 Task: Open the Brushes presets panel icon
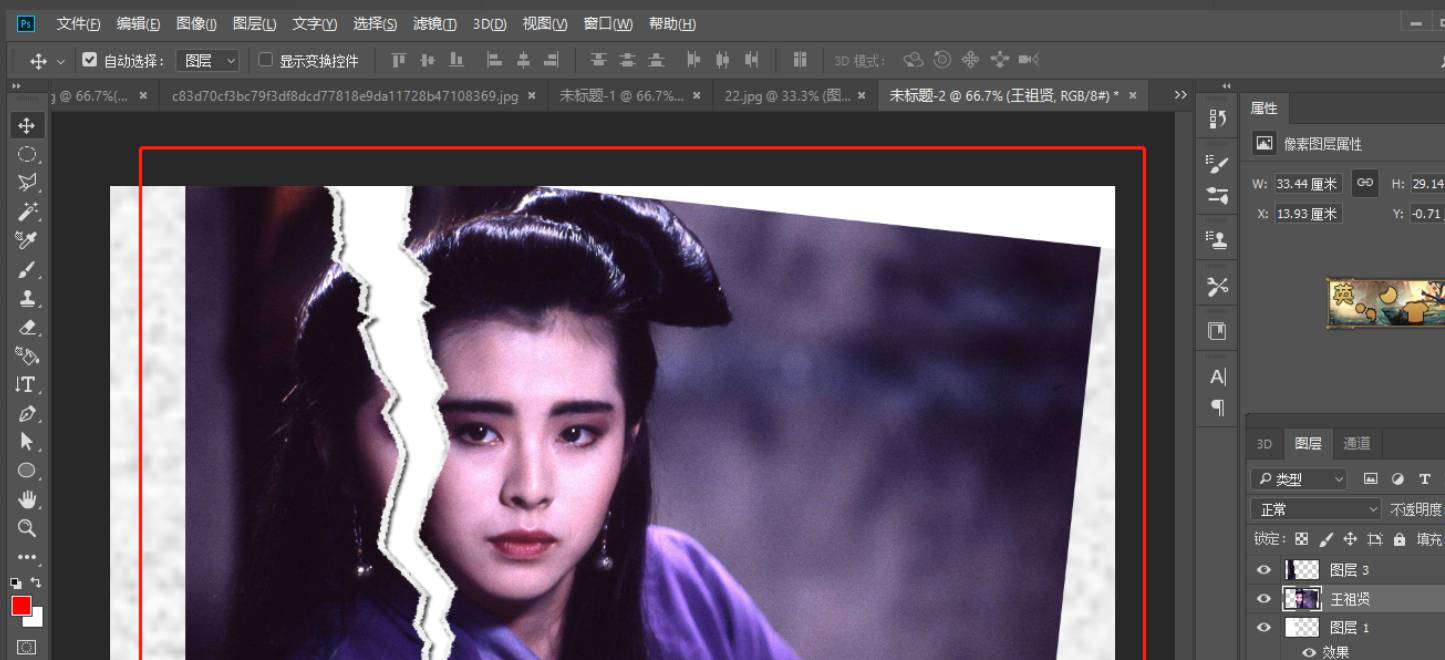pyautogui.click(x=1218, y=194)
